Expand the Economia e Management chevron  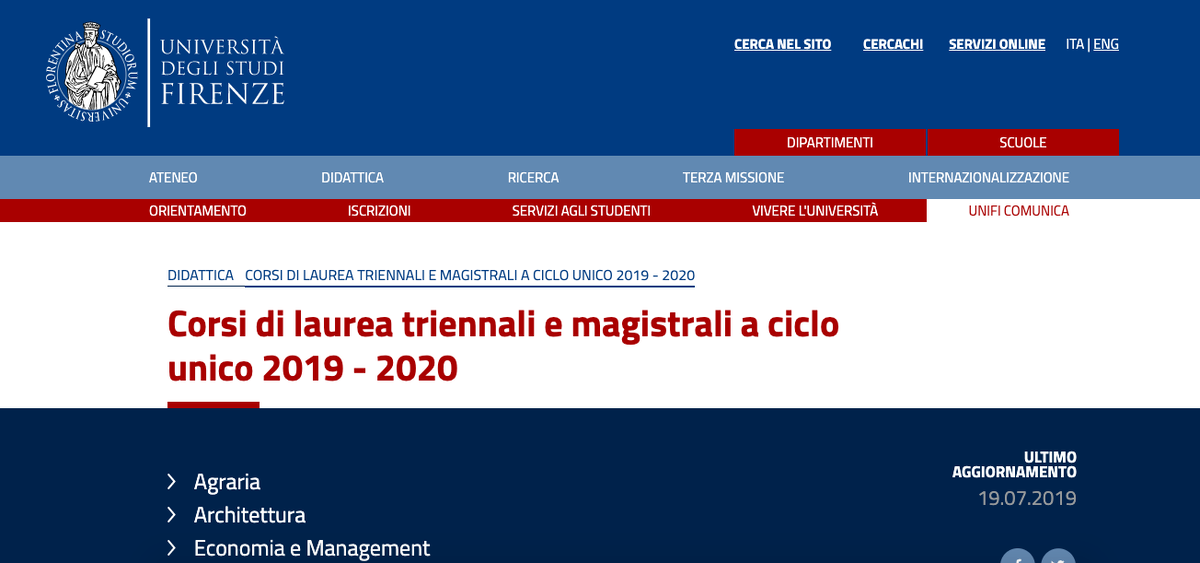pos(172,548)
